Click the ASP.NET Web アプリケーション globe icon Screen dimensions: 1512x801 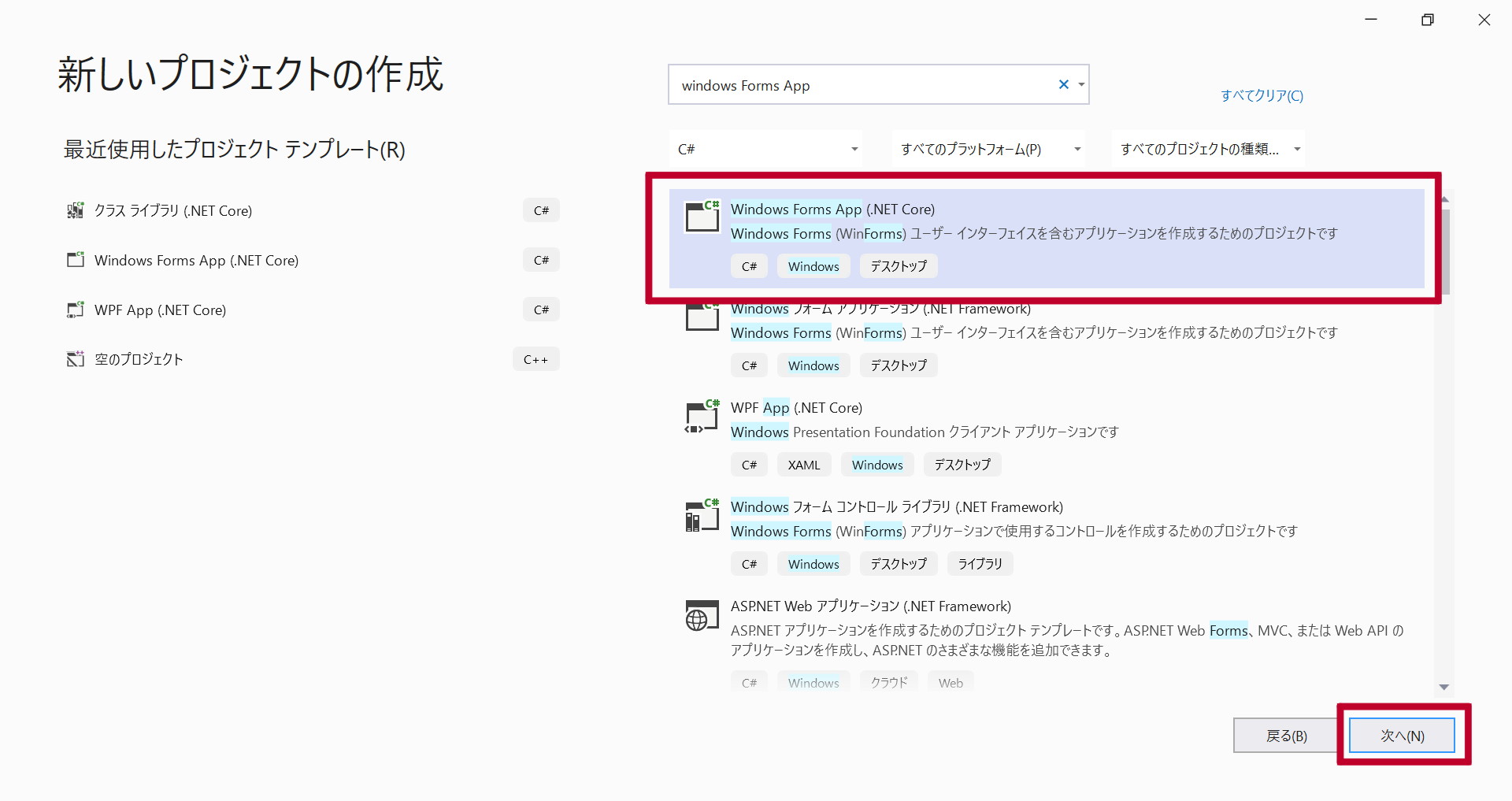[702, 615]
